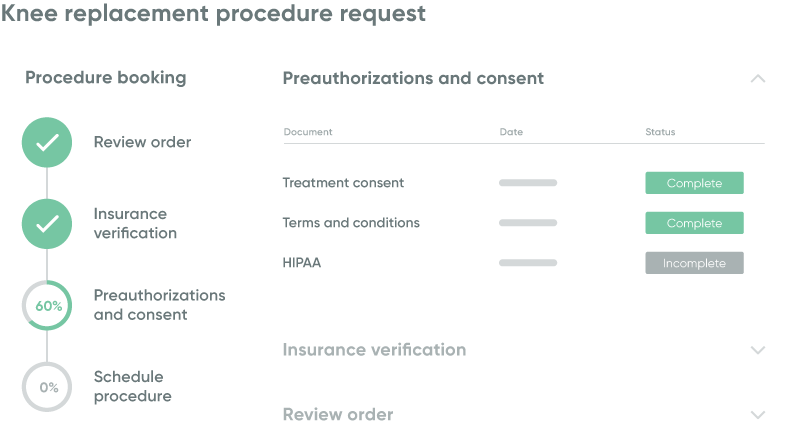Screen dimensions: 792x445
Task: Click the Incomplete status for HIPAA
Action: 694,263
